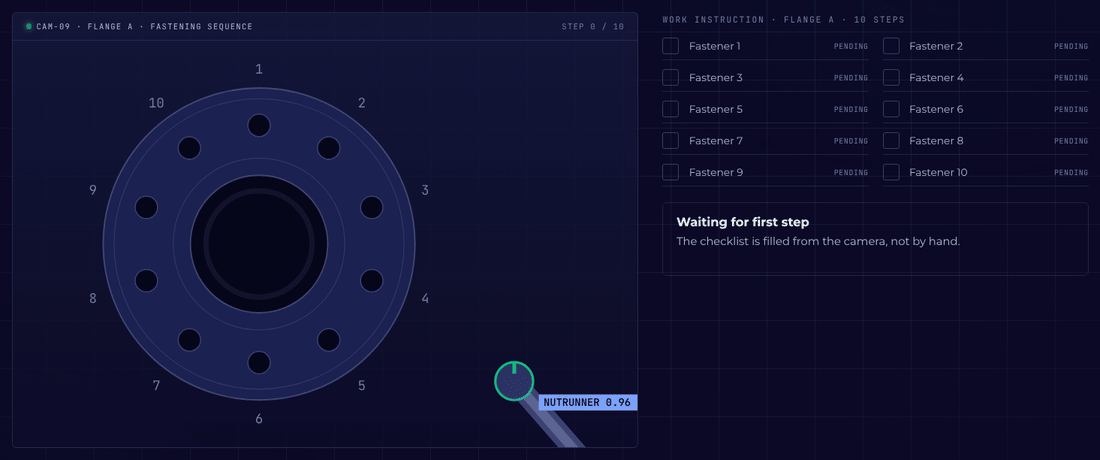Viewport: 1100px width, 460px height.
Task: Click the Fastener 1 label text
Action: [714, 46]
